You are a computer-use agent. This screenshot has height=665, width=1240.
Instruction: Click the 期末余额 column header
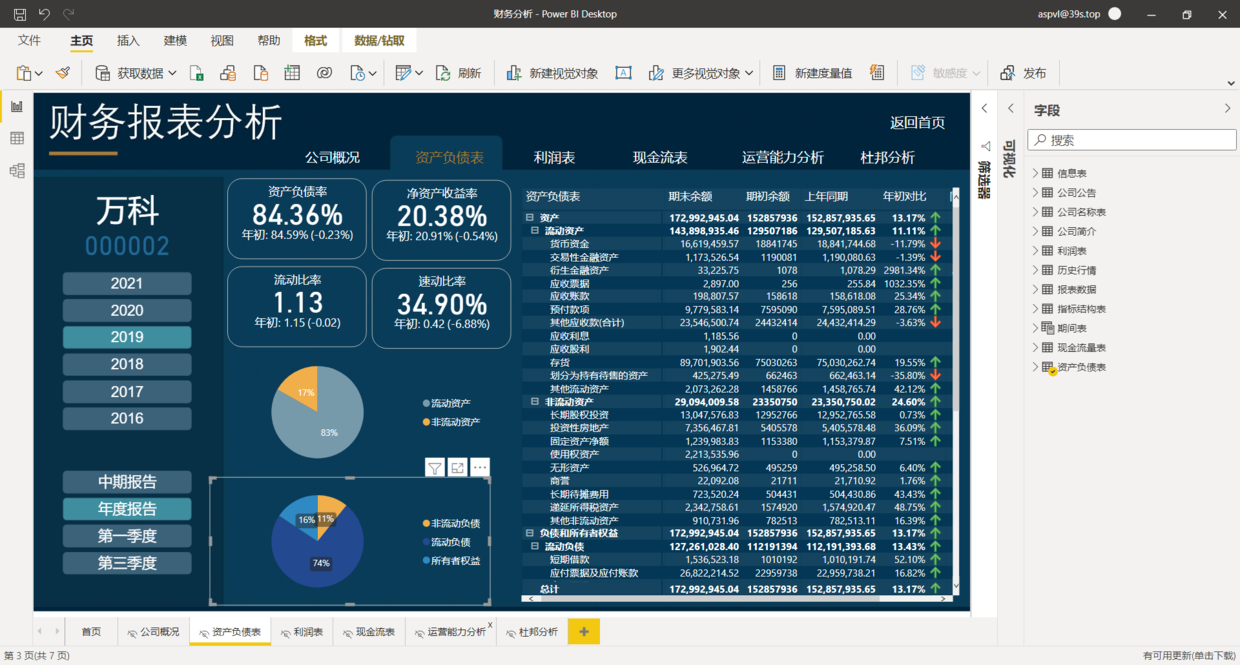coord(689,197)
